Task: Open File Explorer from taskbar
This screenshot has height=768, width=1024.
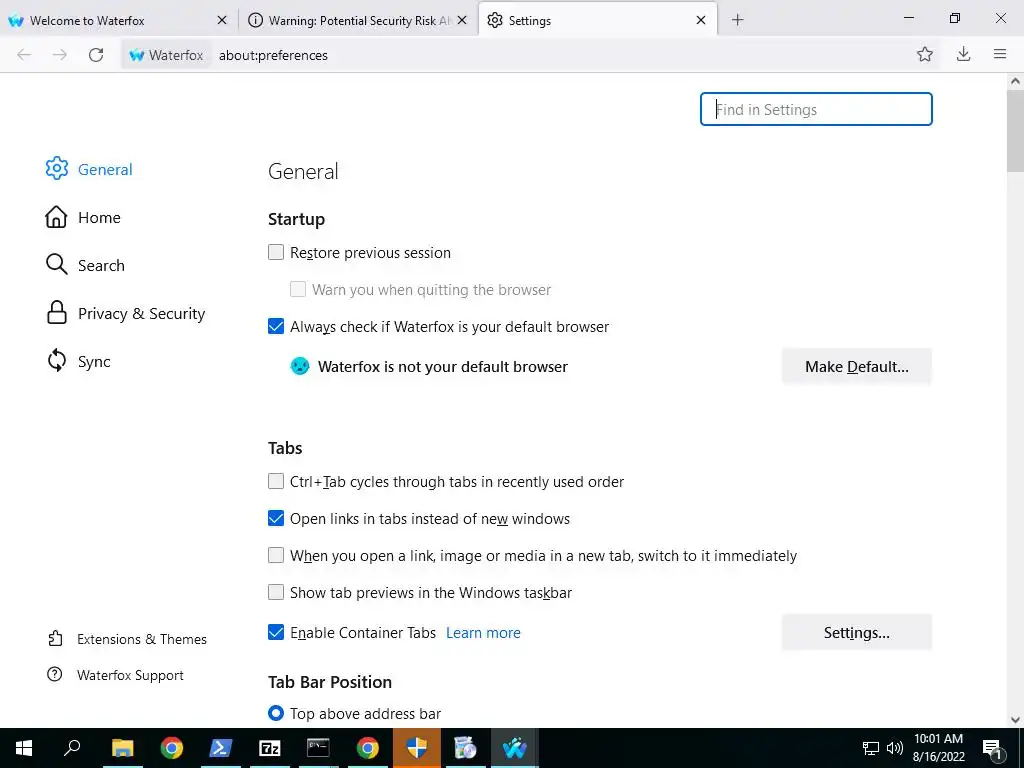Action: click(122, 748)
